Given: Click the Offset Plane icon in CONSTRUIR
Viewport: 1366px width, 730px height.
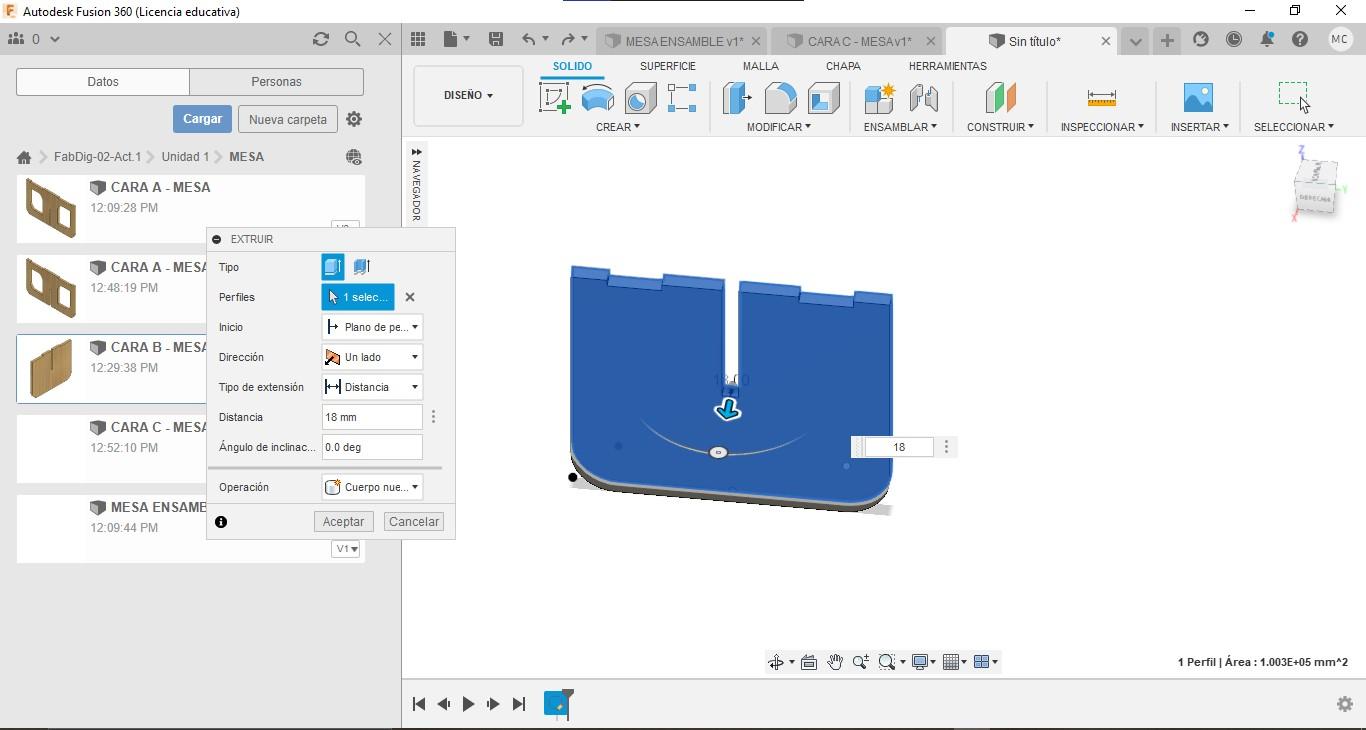Looking at the screenshot, I should click(1000, 98).
